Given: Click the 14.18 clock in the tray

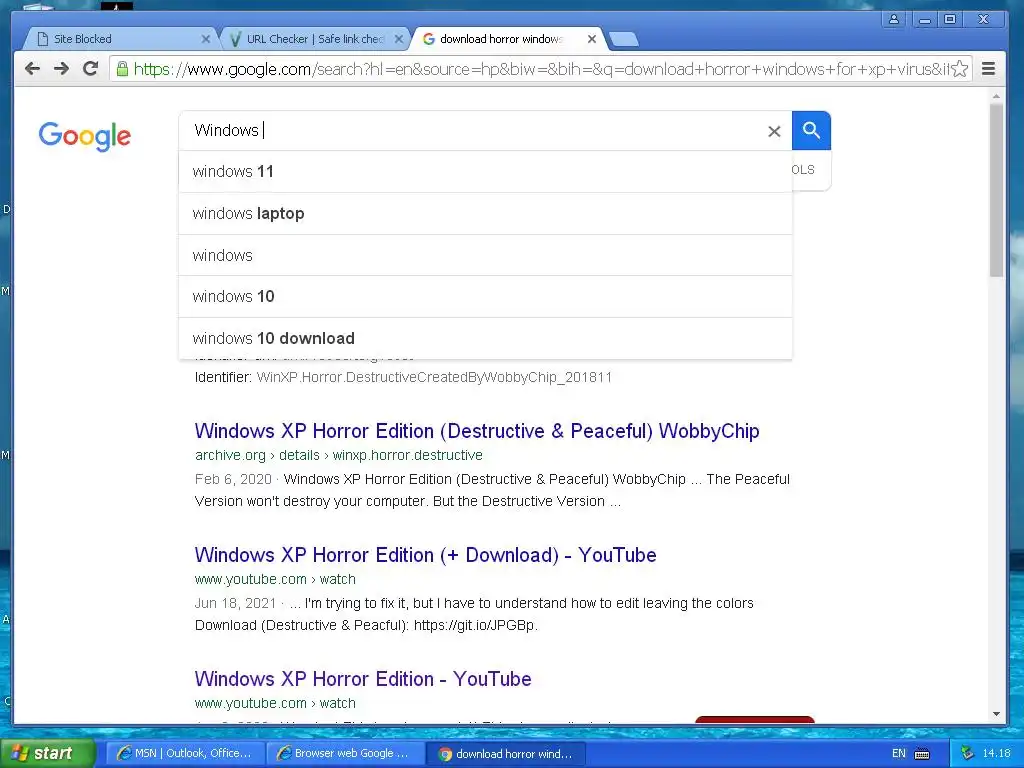Looking at the screenshot, I should (996, 754).
